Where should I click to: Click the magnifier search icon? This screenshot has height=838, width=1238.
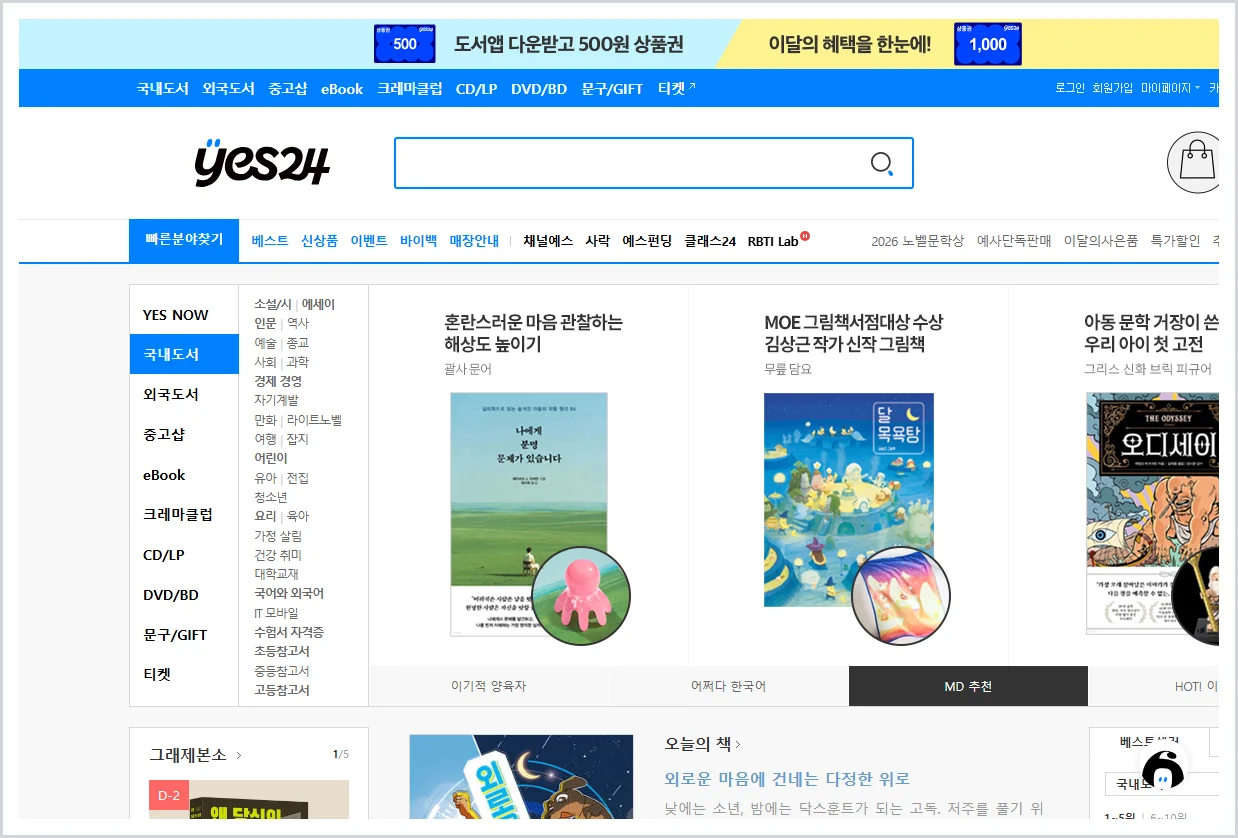pos(882,163)
